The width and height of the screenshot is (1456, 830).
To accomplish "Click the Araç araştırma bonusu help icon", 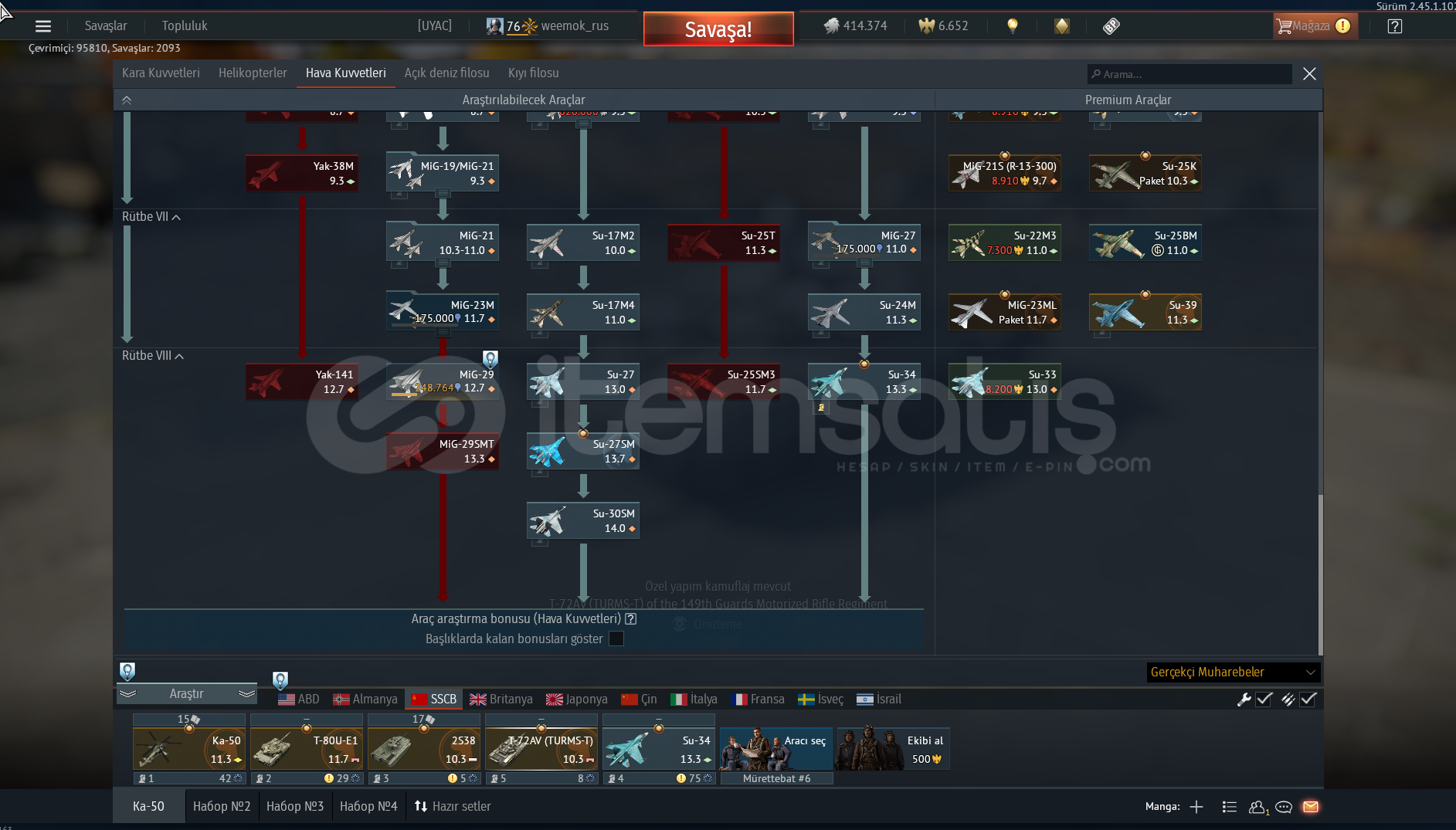I will 631,618.
